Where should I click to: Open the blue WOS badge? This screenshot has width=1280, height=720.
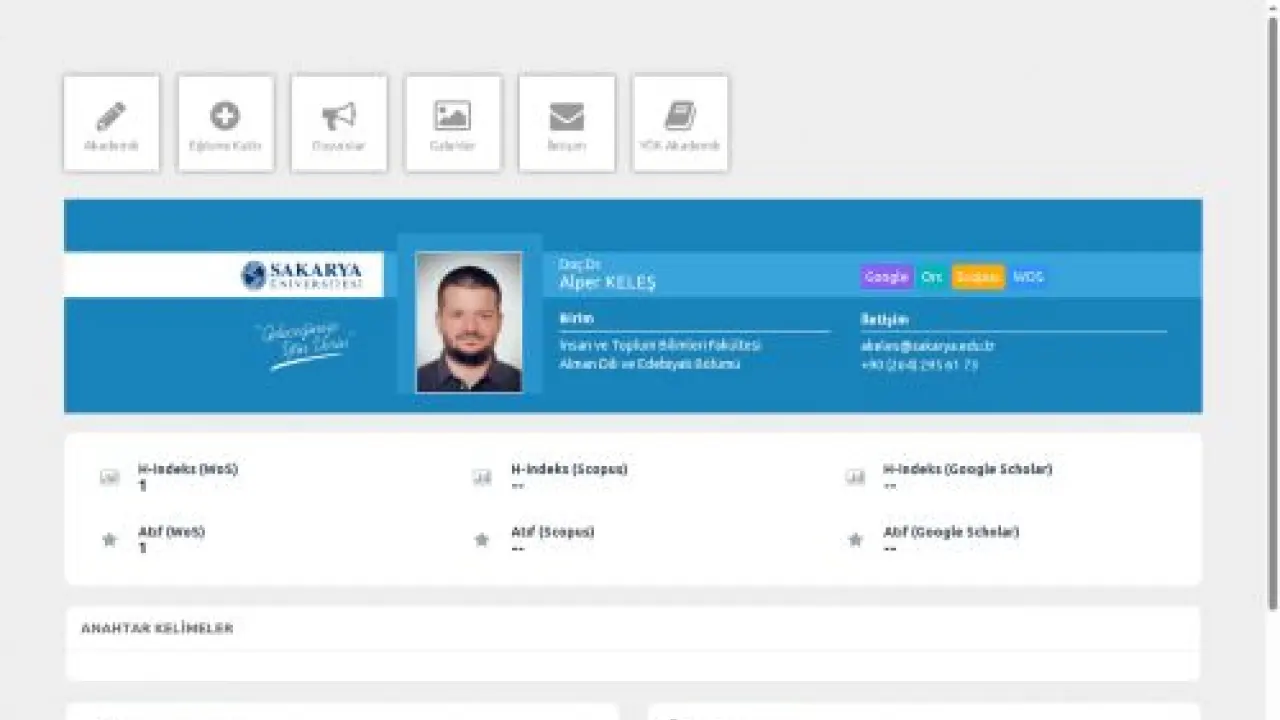point(1028,277)
